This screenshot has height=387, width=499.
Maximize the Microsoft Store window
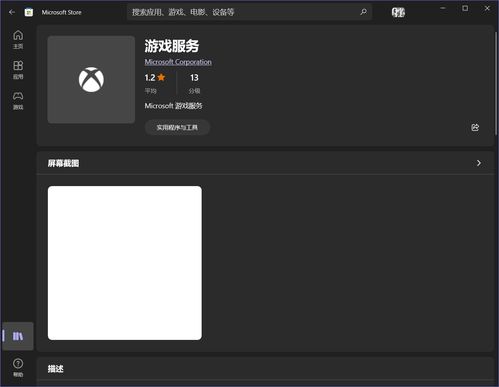[465, 8]
